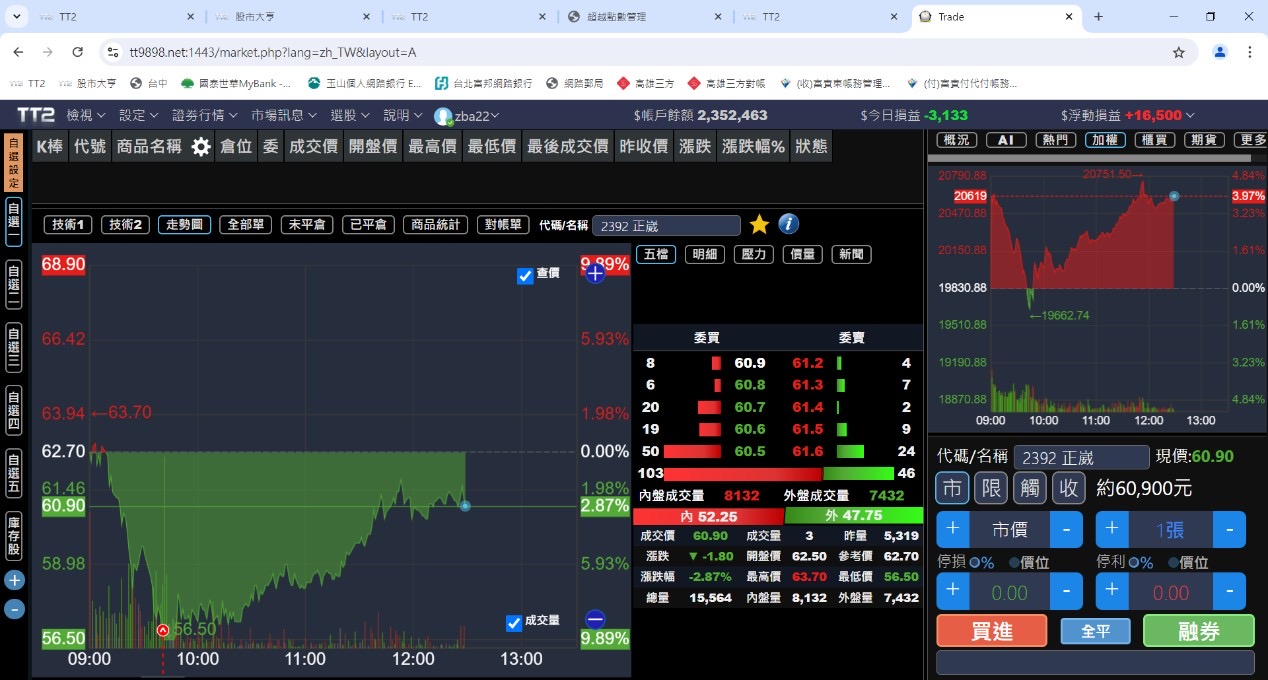Increase order price with plus beside 市價
This screenshot has height=680, width=1268.
(952, 529)
